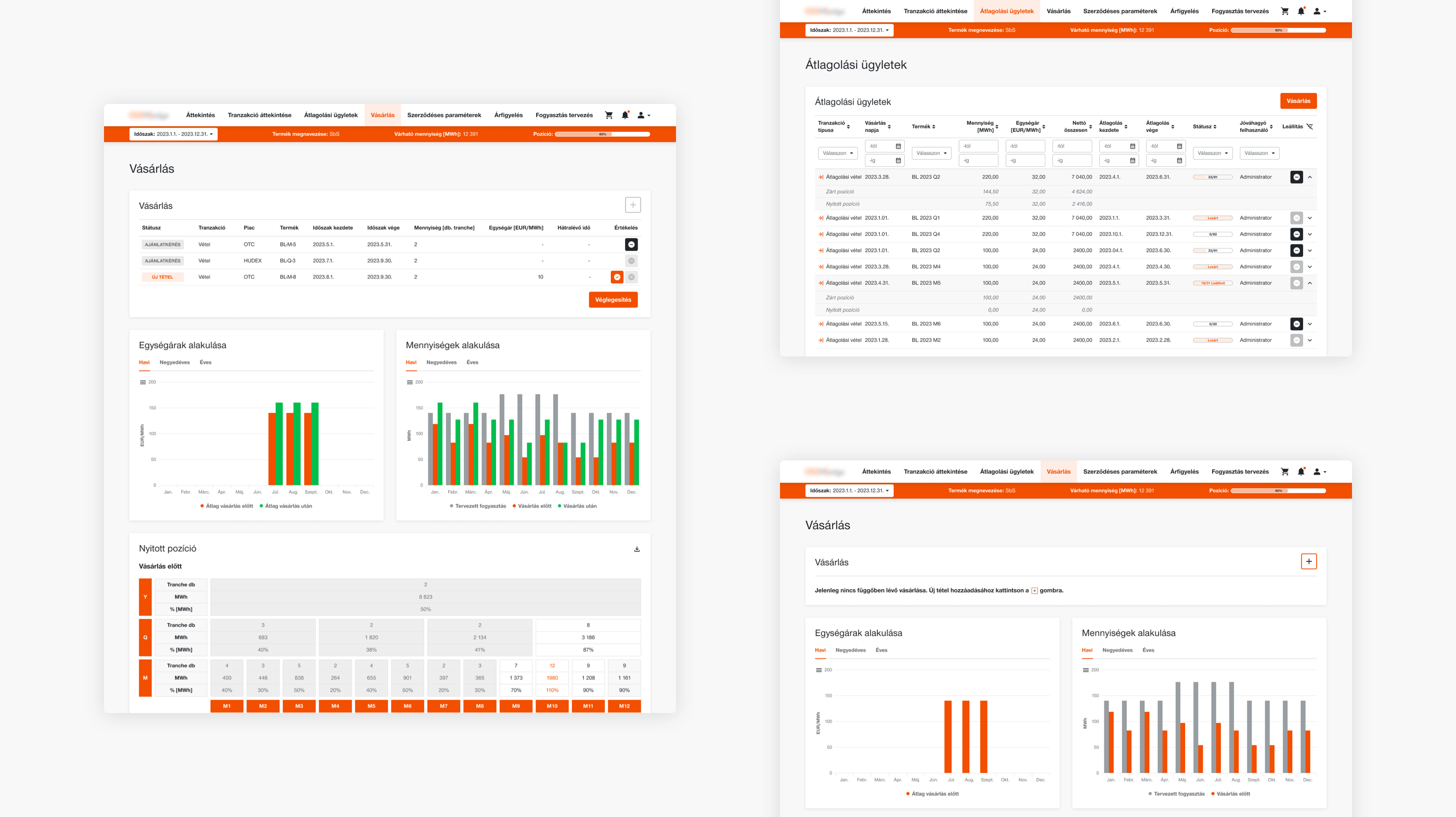Stop BL 2023 Q2 deal purchased 2023.1.01.
The height and width of the screenshot is (817, 1456).
click(x=1296, y=251)
